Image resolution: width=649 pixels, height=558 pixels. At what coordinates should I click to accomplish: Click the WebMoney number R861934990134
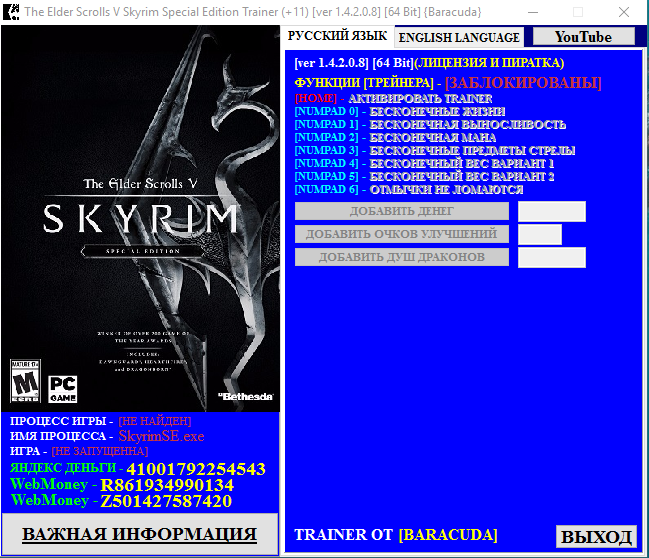point(167,485)
